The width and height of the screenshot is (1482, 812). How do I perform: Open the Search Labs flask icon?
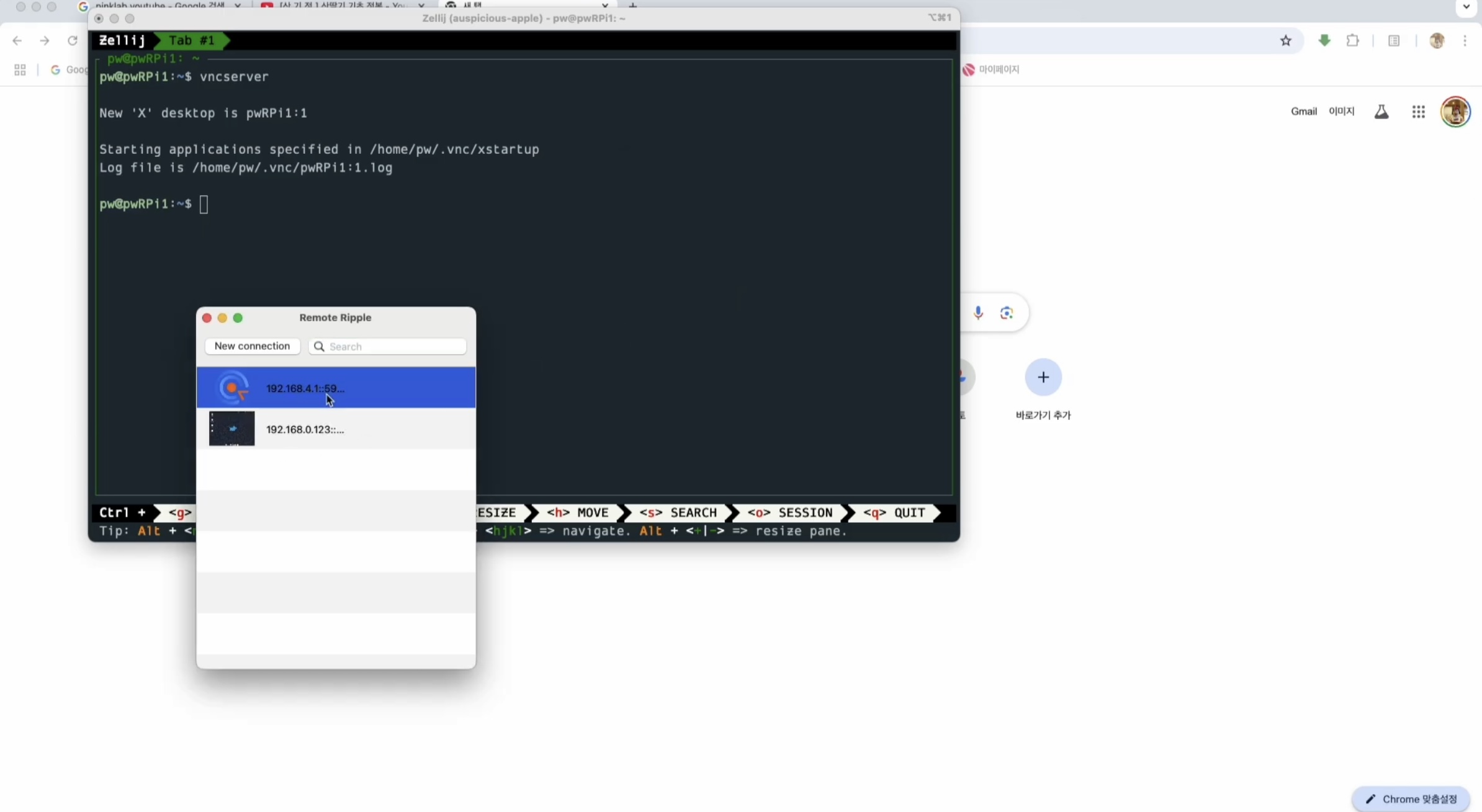tap(1381, 112)
